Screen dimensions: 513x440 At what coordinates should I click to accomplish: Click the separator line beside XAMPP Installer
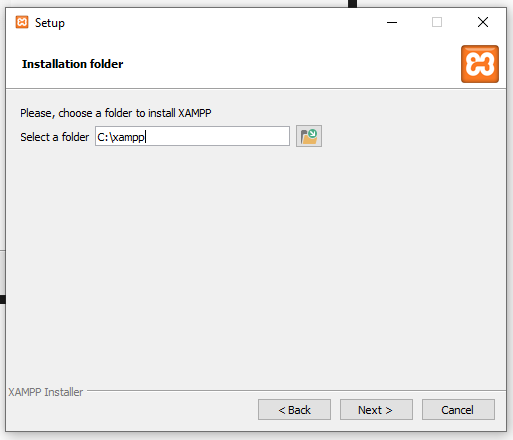tap(296, 391)
